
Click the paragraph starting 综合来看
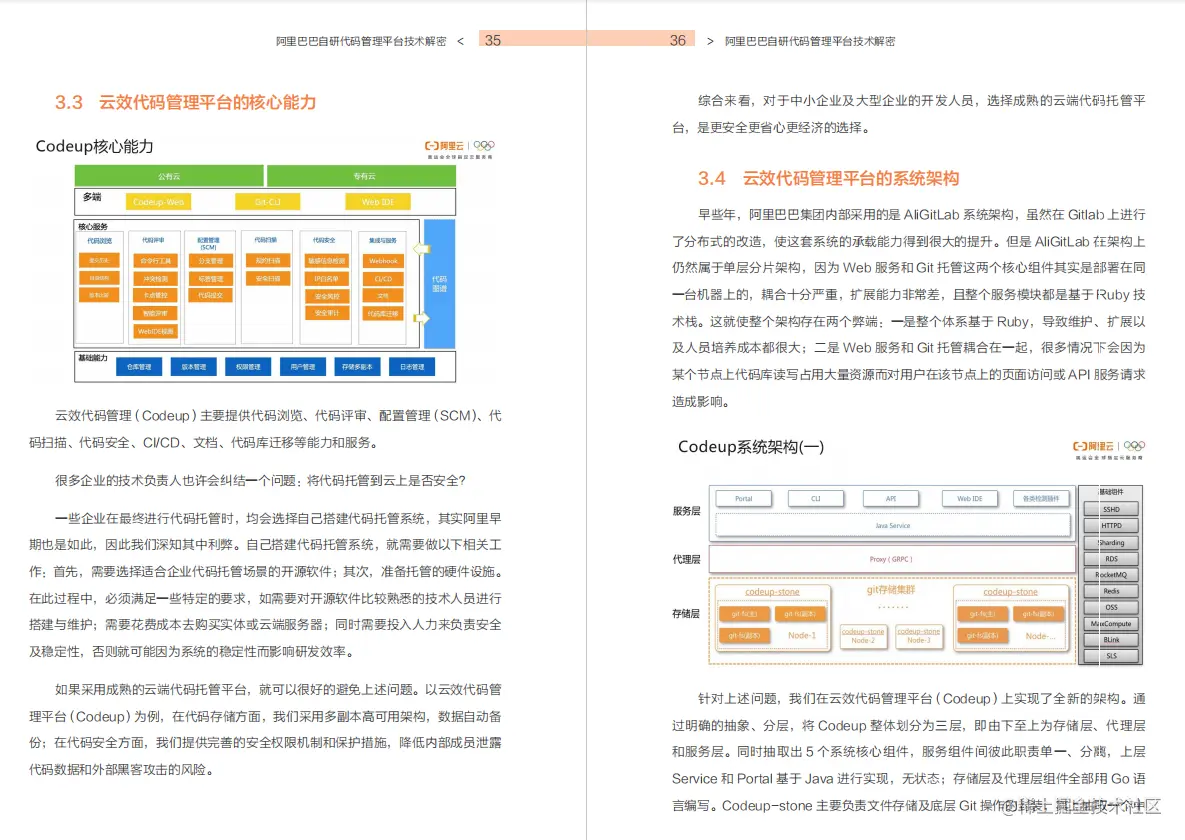click(x=908, y=114)
